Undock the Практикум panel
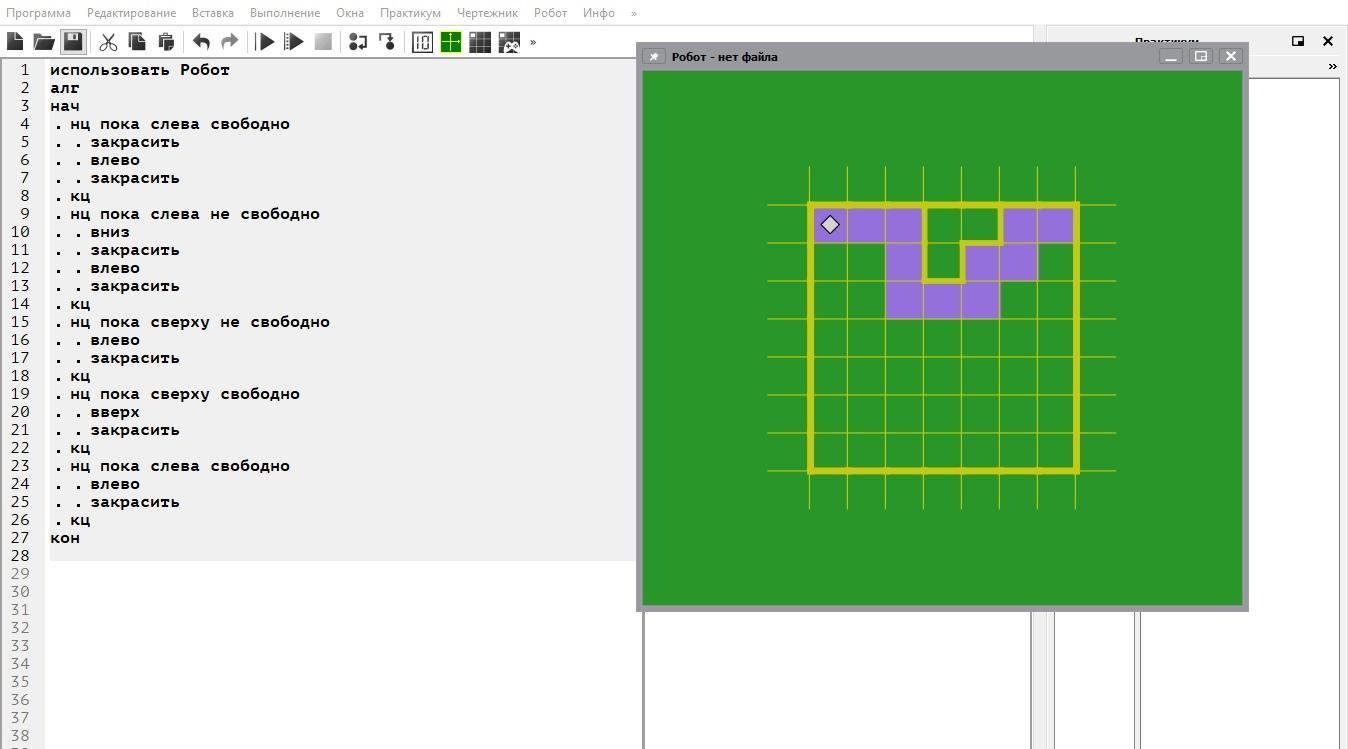Screen dimensions: 1348x749 point(1298,41)
